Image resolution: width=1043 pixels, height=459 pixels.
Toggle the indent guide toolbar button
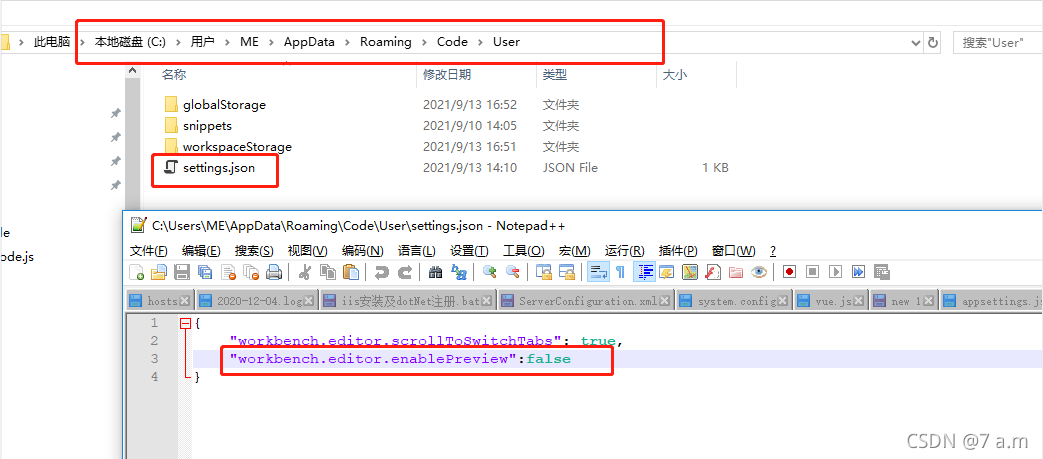click(644, 271)
